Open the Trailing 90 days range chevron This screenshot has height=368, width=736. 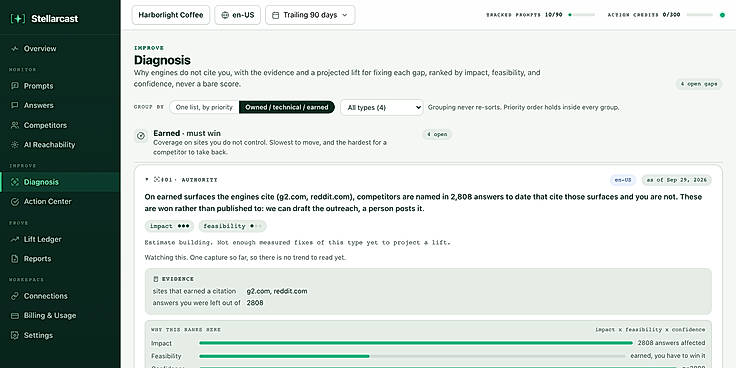click(345, 15)
